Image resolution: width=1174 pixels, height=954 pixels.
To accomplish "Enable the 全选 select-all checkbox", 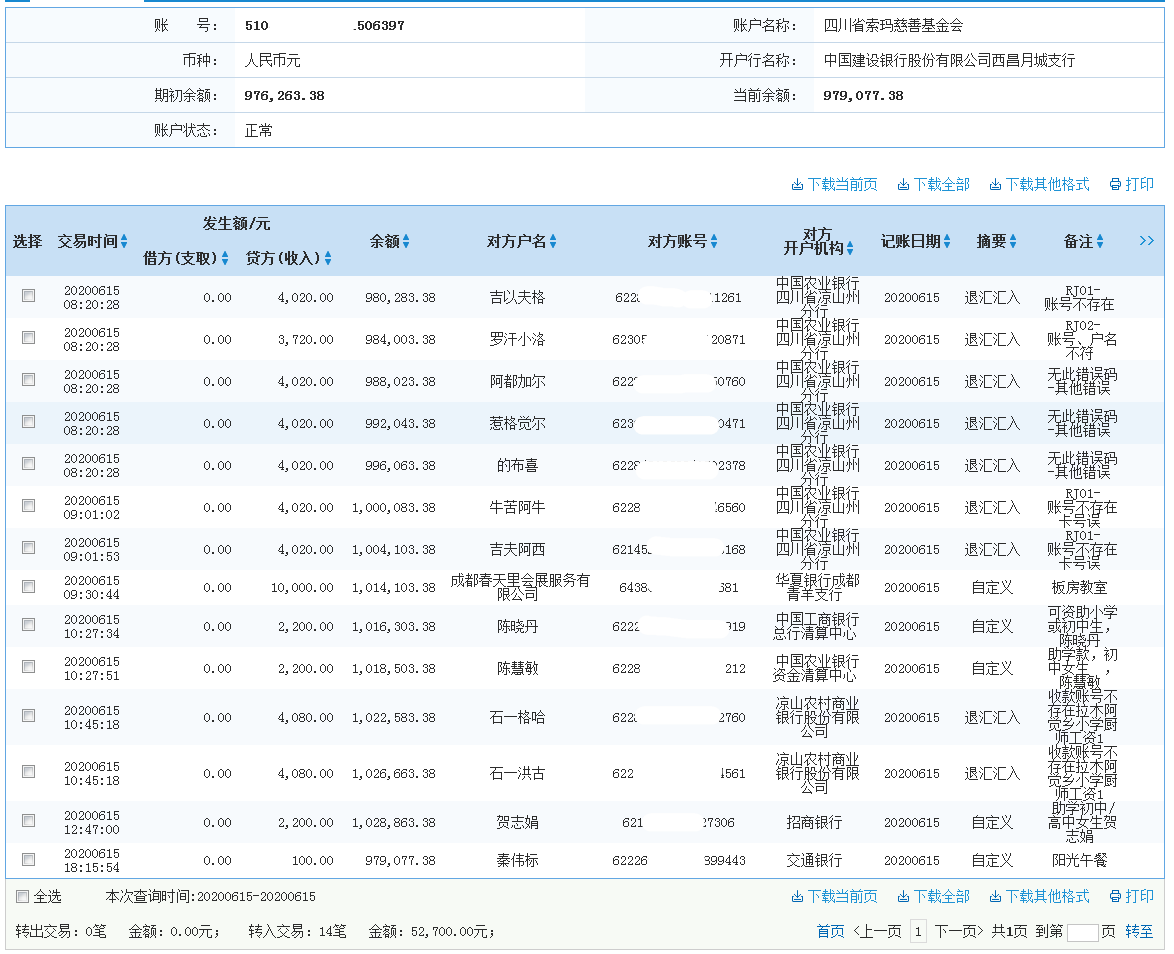I will click(23, 897).
